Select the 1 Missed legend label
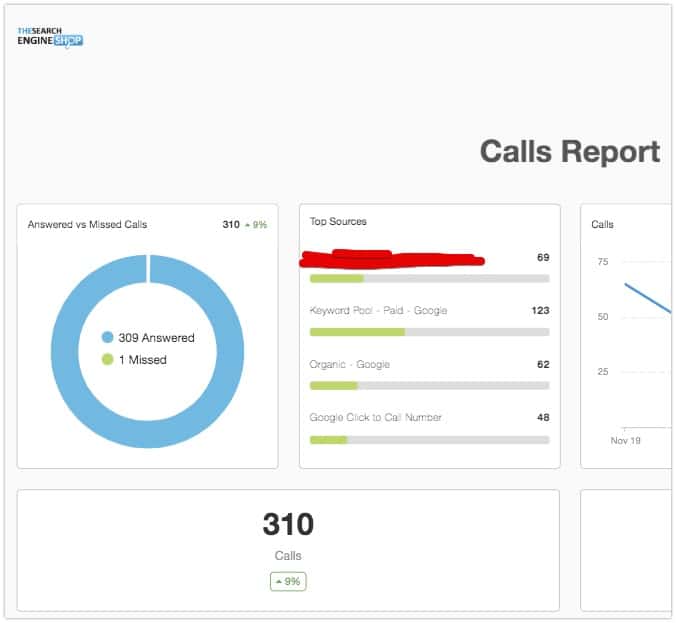Viewport: 676px width, 623px height. pos(143,360)
